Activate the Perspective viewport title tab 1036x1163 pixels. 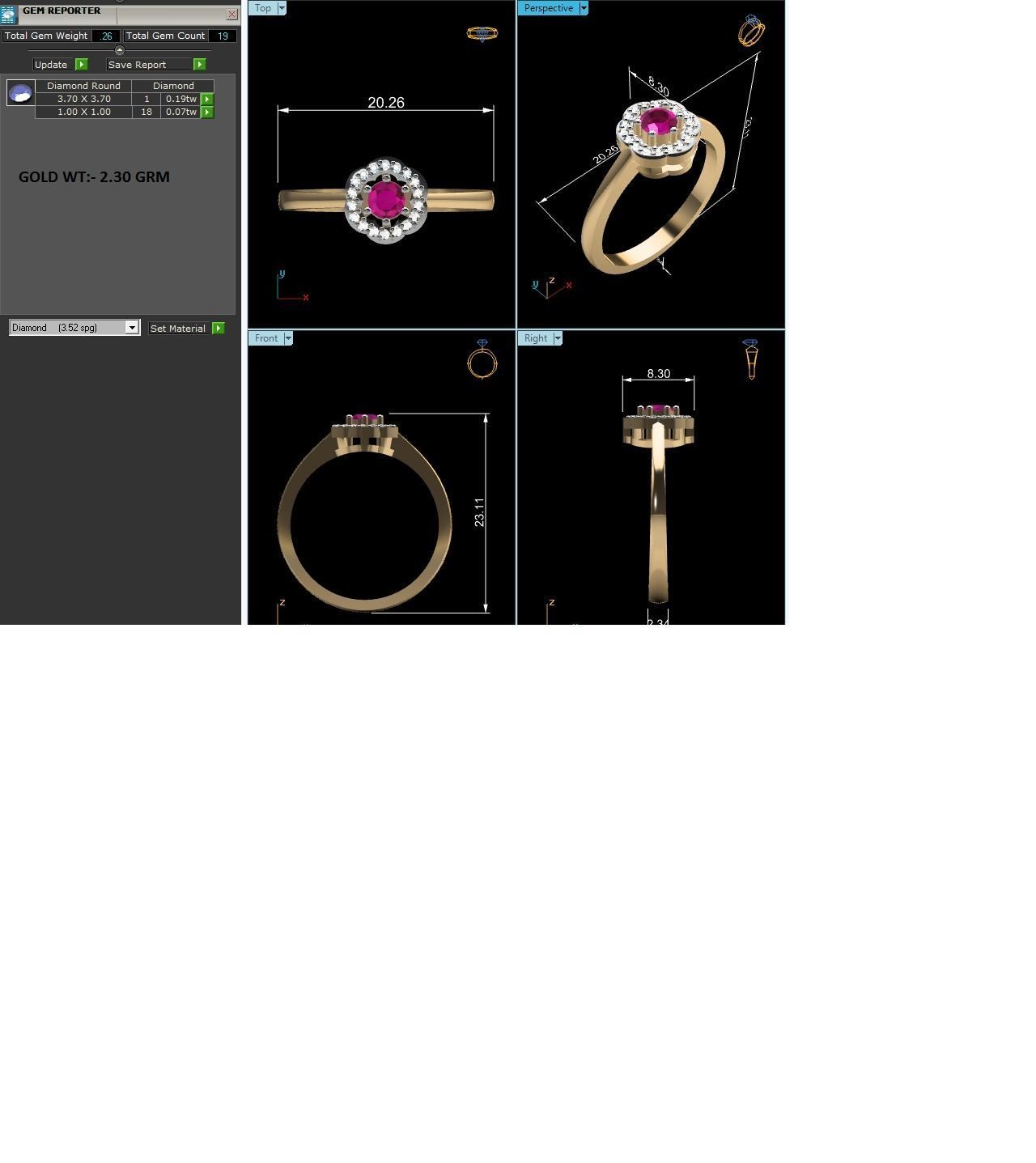(x=548, y=8)
